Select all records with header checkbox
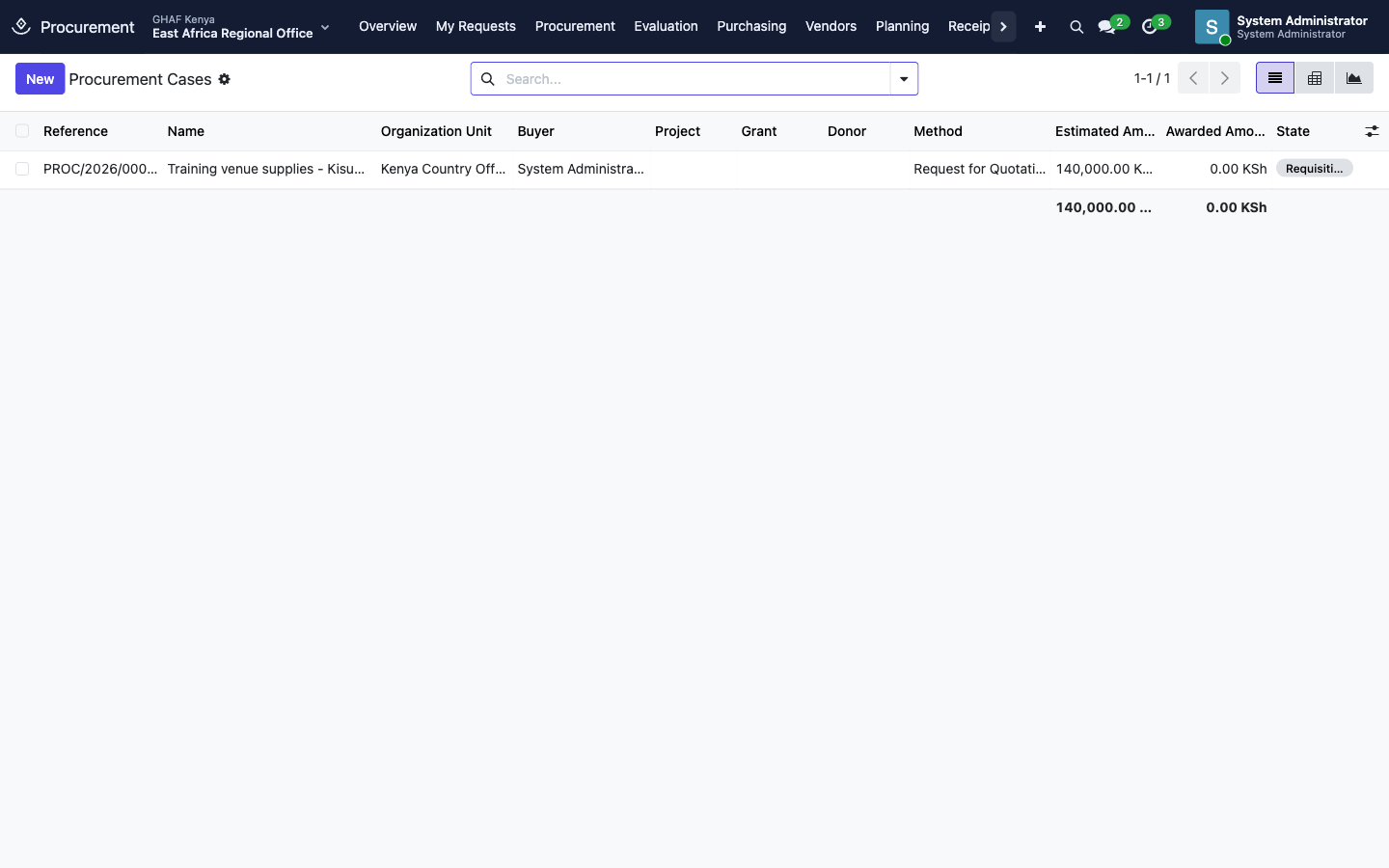 coord(22,131)
